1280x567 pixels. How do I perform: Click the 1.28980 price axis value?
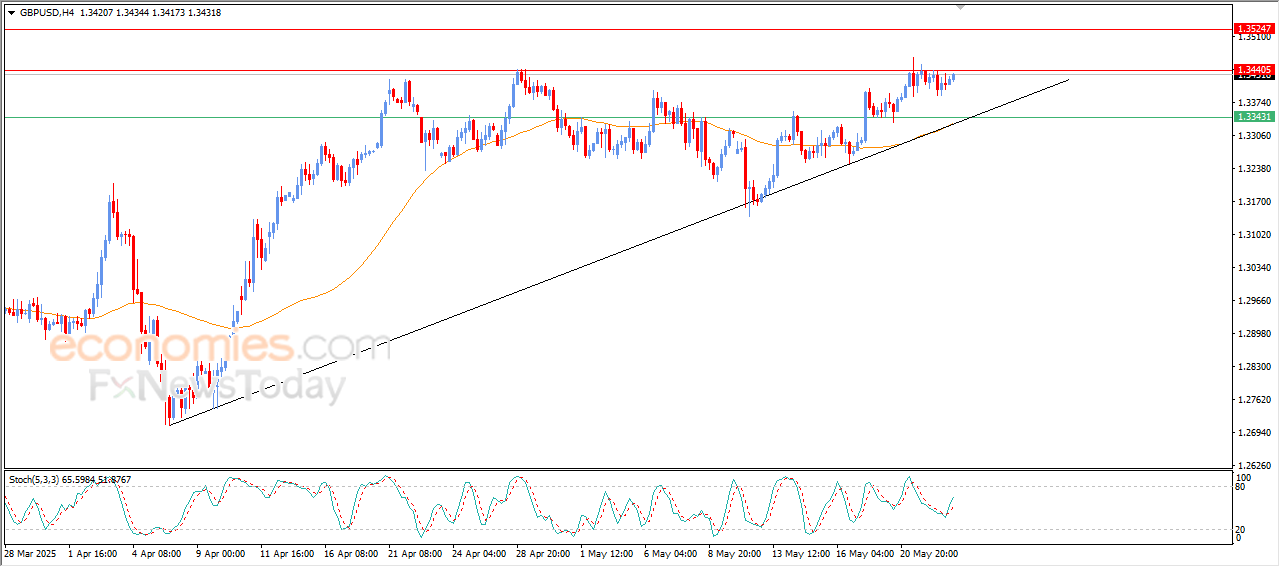1253,334
